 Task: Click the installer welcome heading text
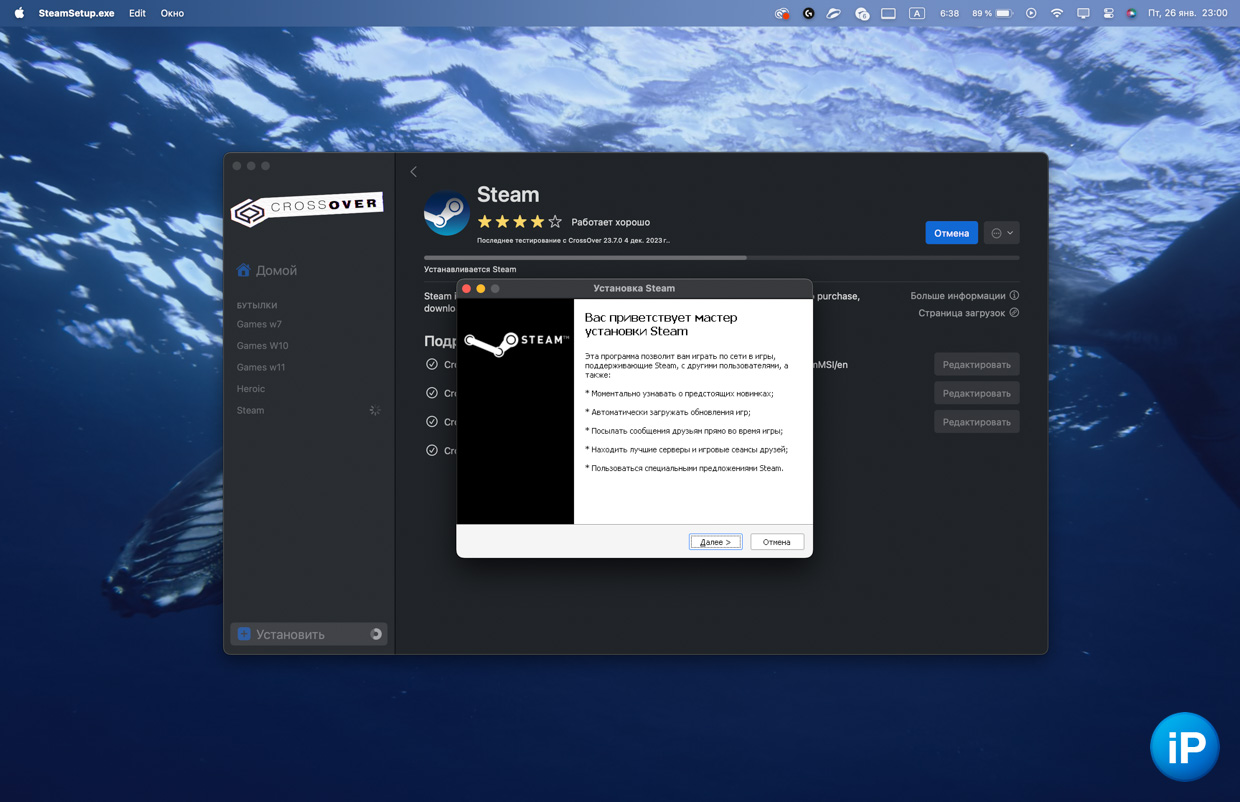(x=661, y=324)
